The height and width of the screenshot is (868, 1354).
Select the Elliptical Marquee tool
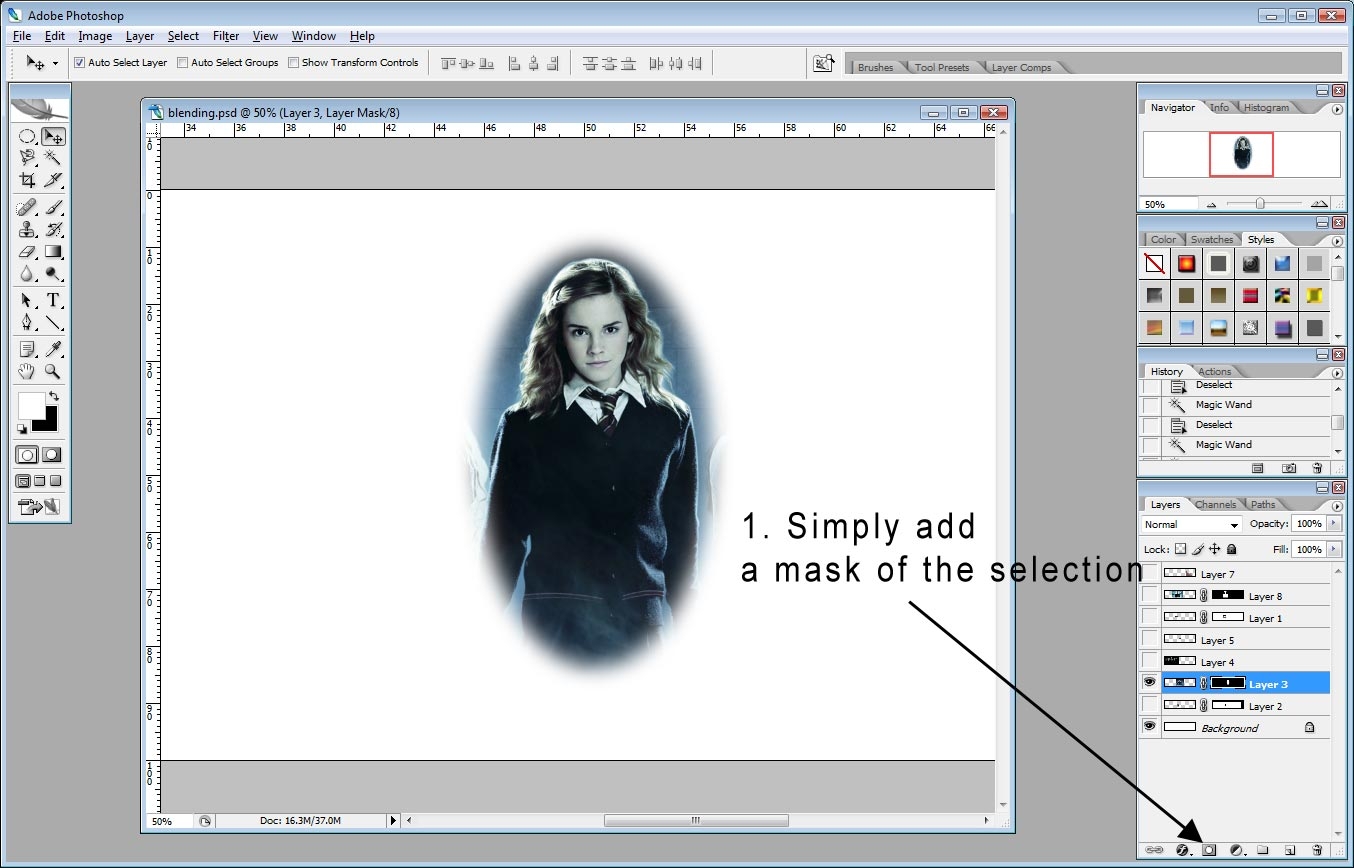pos(27,136)
